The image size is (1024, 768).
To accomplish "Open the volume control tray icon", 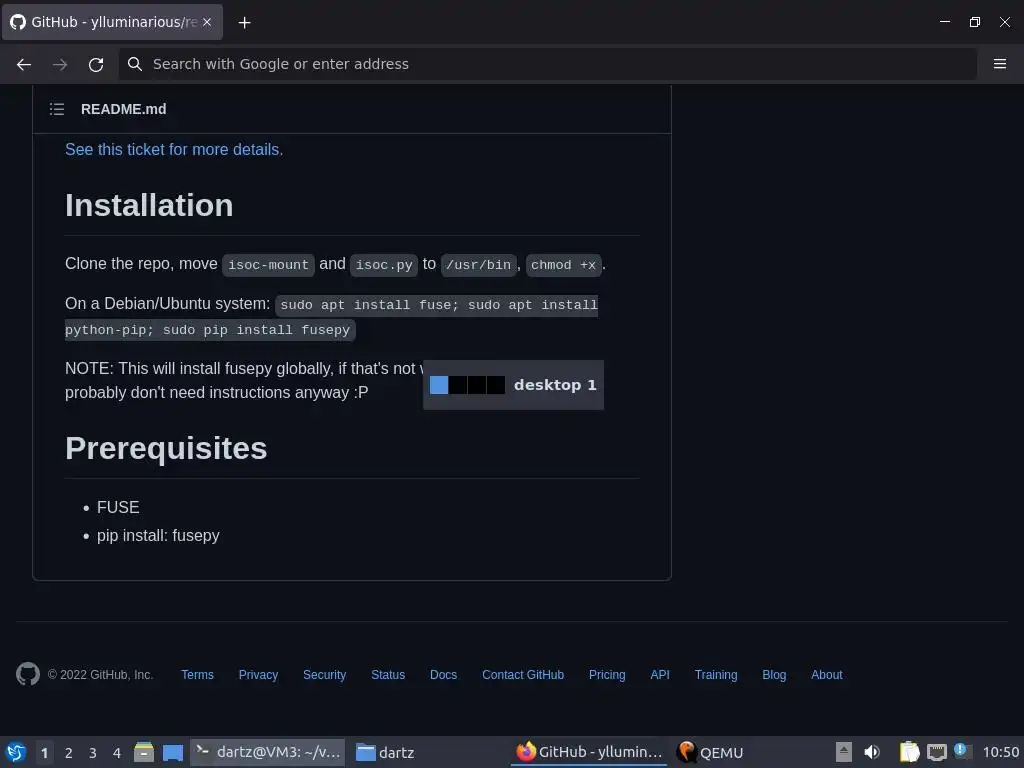I will tap(872, 752).
